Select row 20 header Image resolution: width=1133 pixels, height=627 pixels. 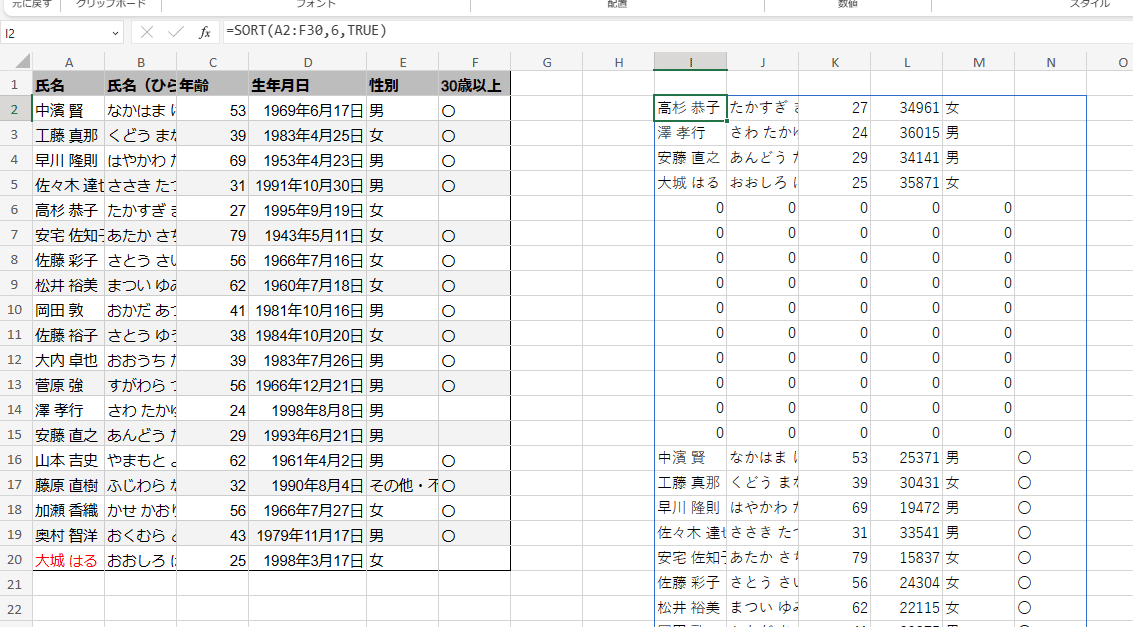(15, 560)
